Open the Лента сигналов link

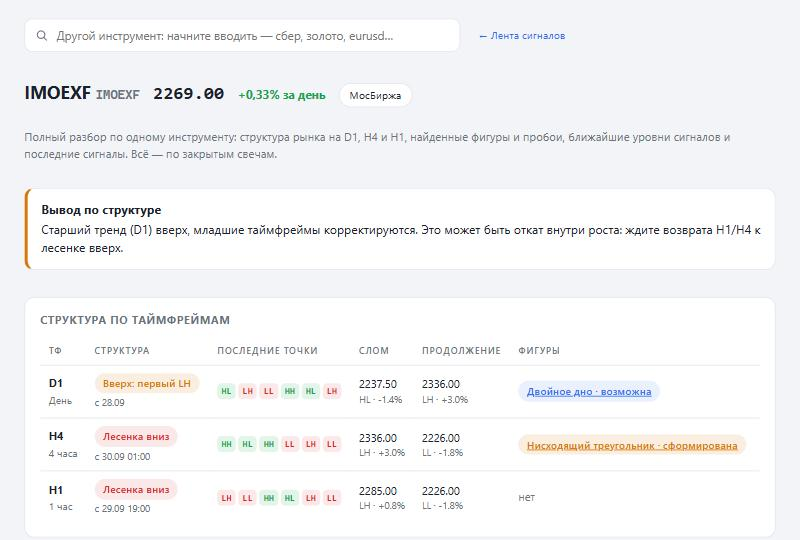pyautogui.click(x=522, y=36)
